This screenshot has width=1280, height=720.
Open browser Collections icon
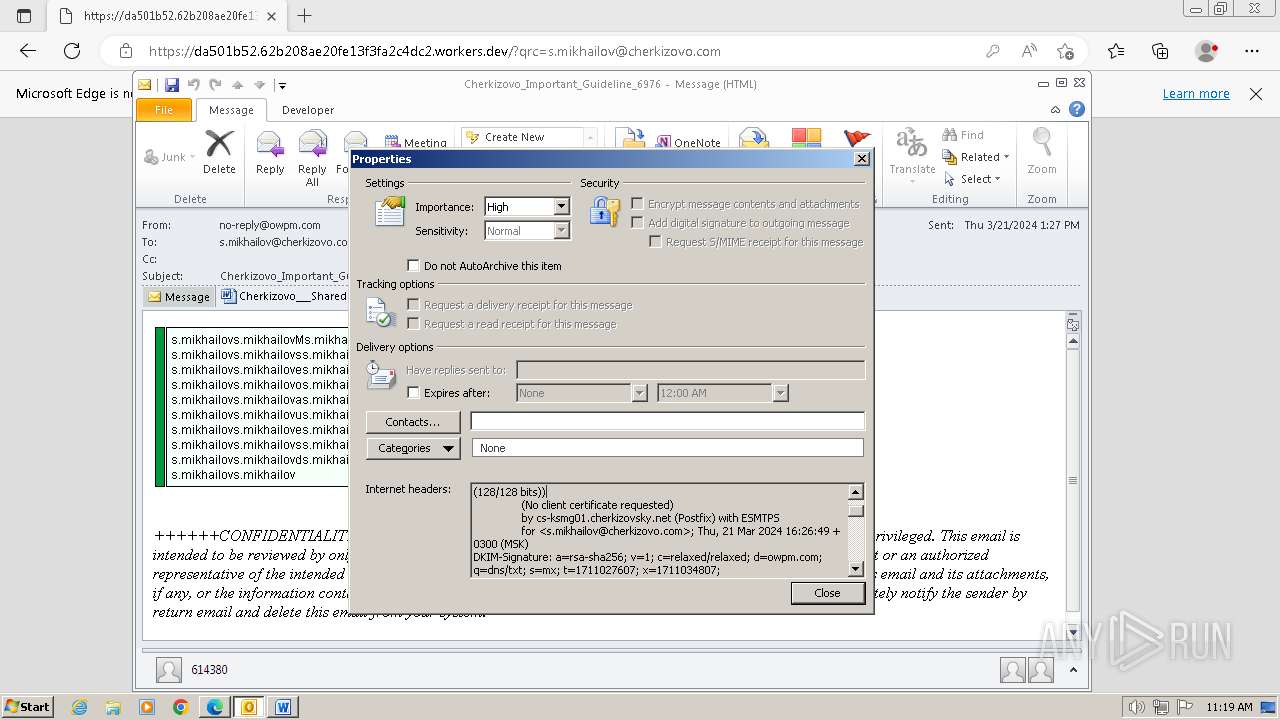(1160, 51)
